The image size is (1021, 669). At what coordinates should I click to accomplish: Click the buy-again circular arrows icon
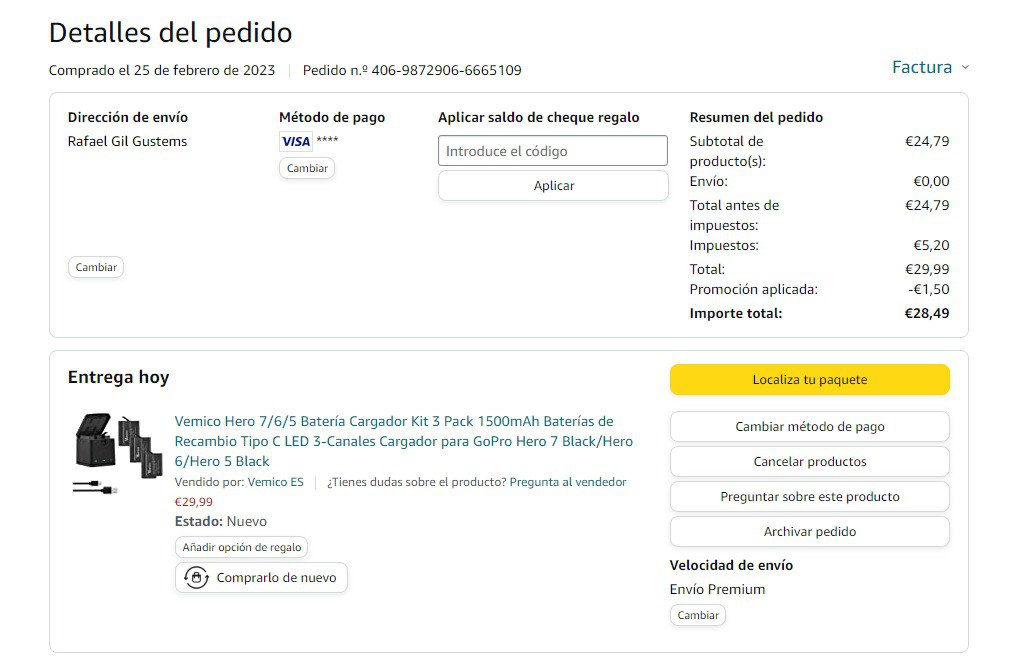[x=196, y=578]
